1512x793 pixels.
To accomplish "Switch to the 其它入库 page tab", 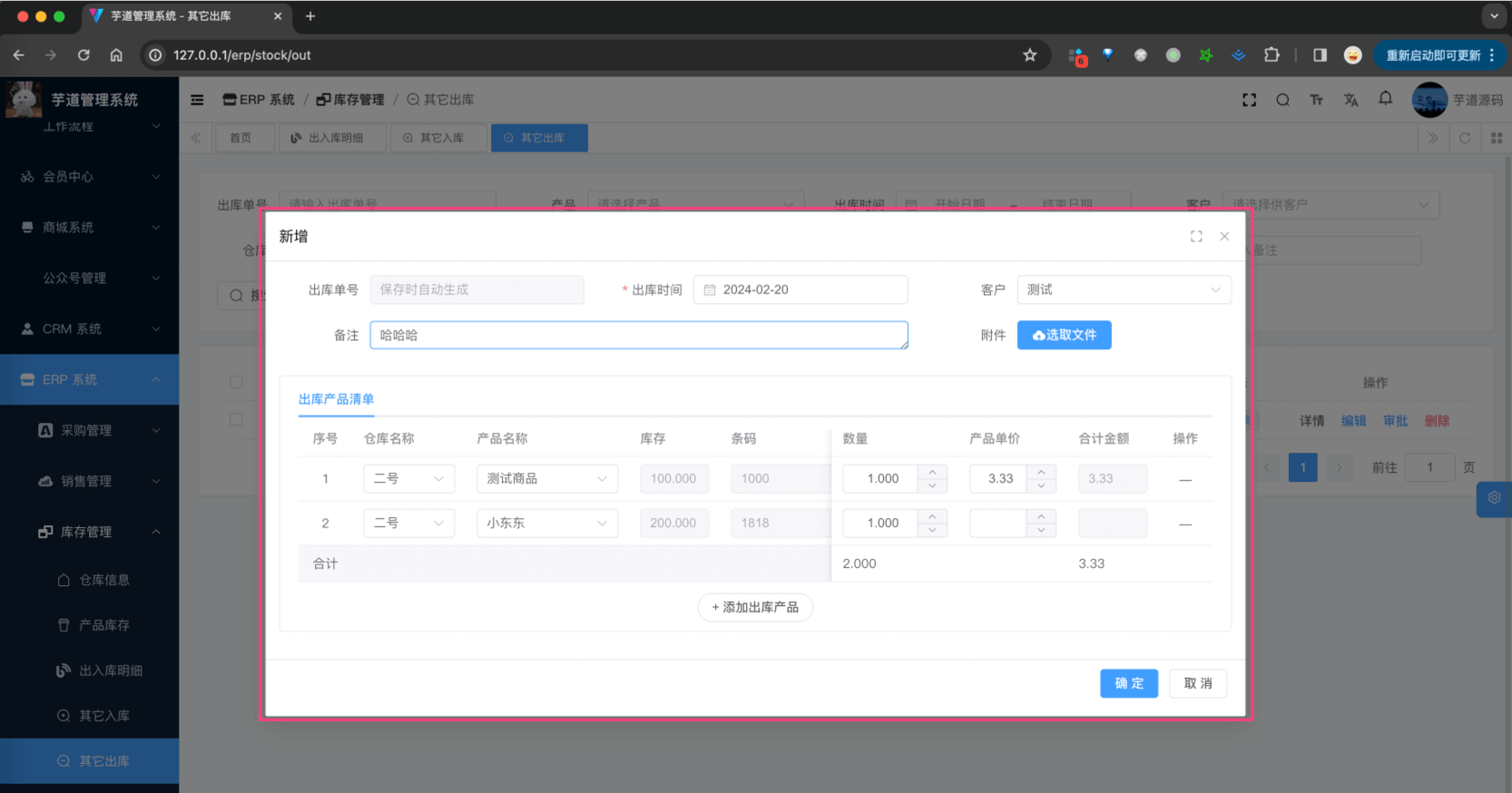I will pos(434,138).
